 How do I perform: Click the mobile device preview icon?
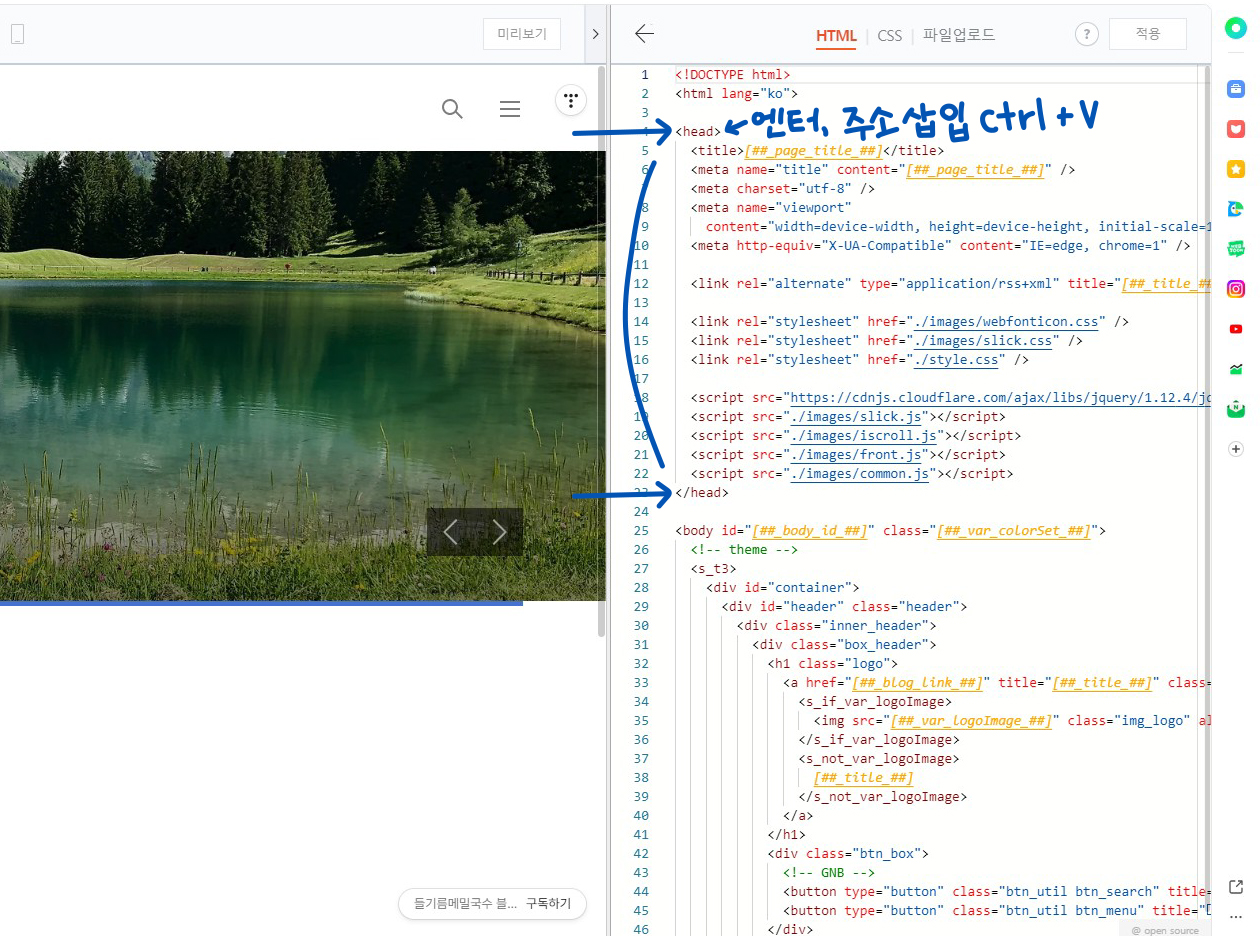coord(17,34)
